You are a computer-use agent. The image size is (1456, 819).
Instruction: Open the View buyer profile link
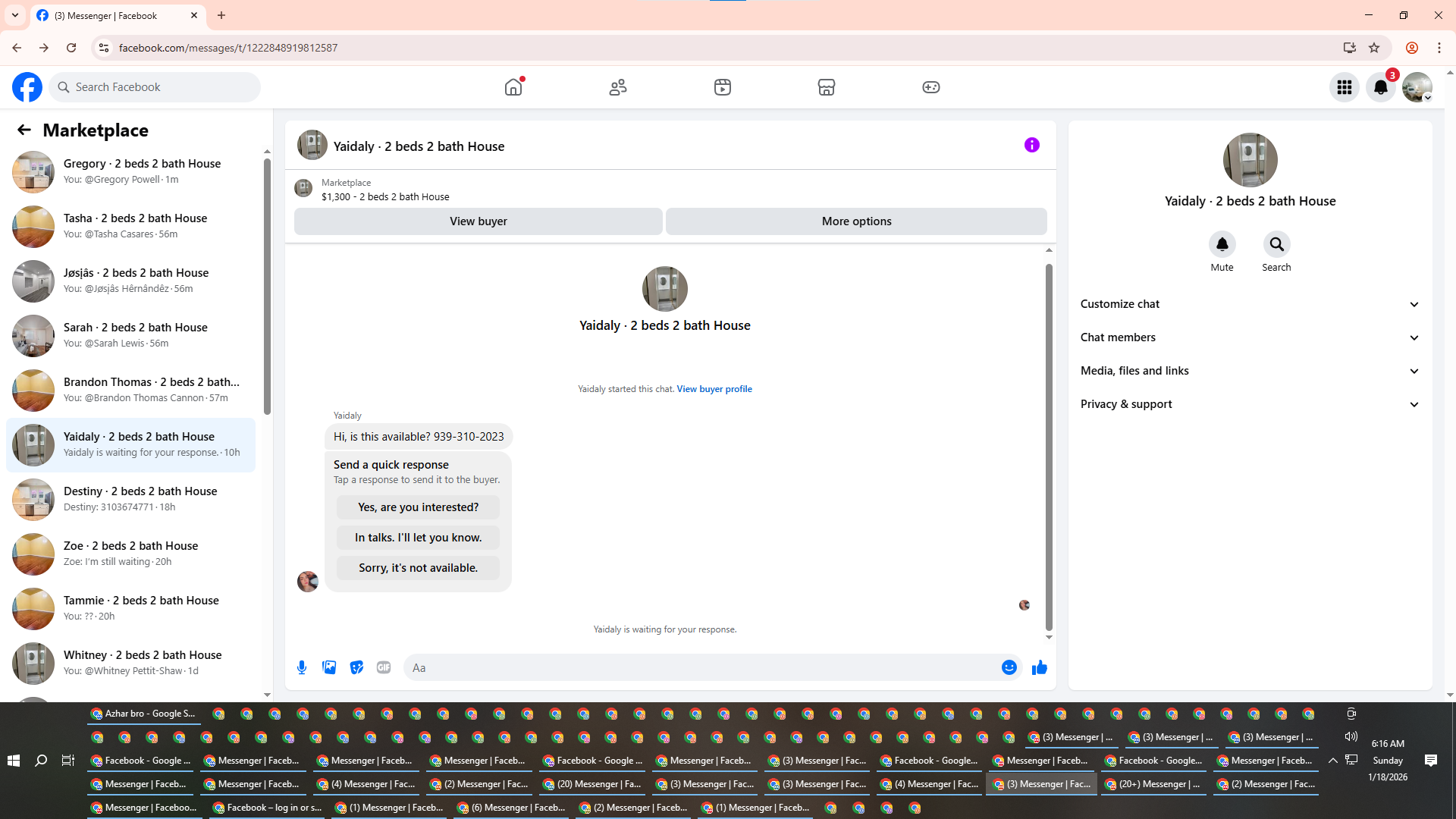[714, 389]
